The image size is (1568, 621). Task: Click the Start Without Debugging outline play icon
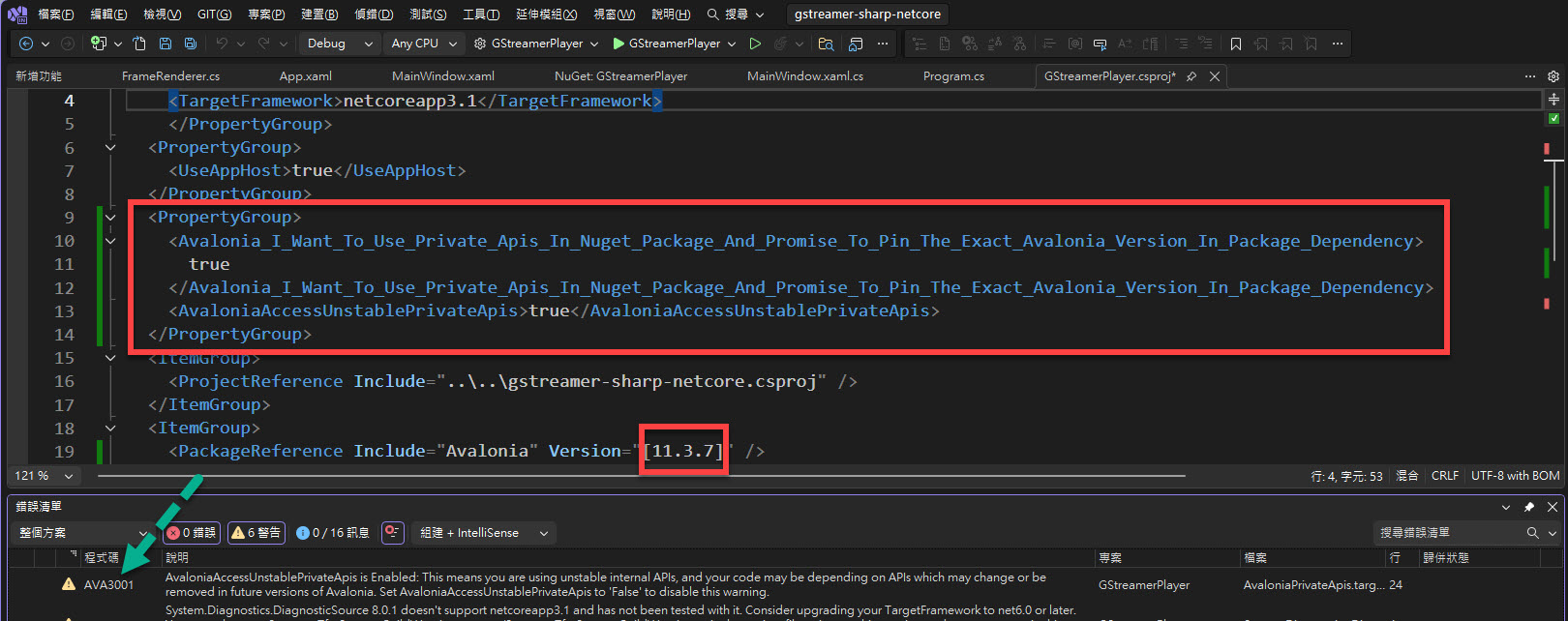[x=755, y=44]
